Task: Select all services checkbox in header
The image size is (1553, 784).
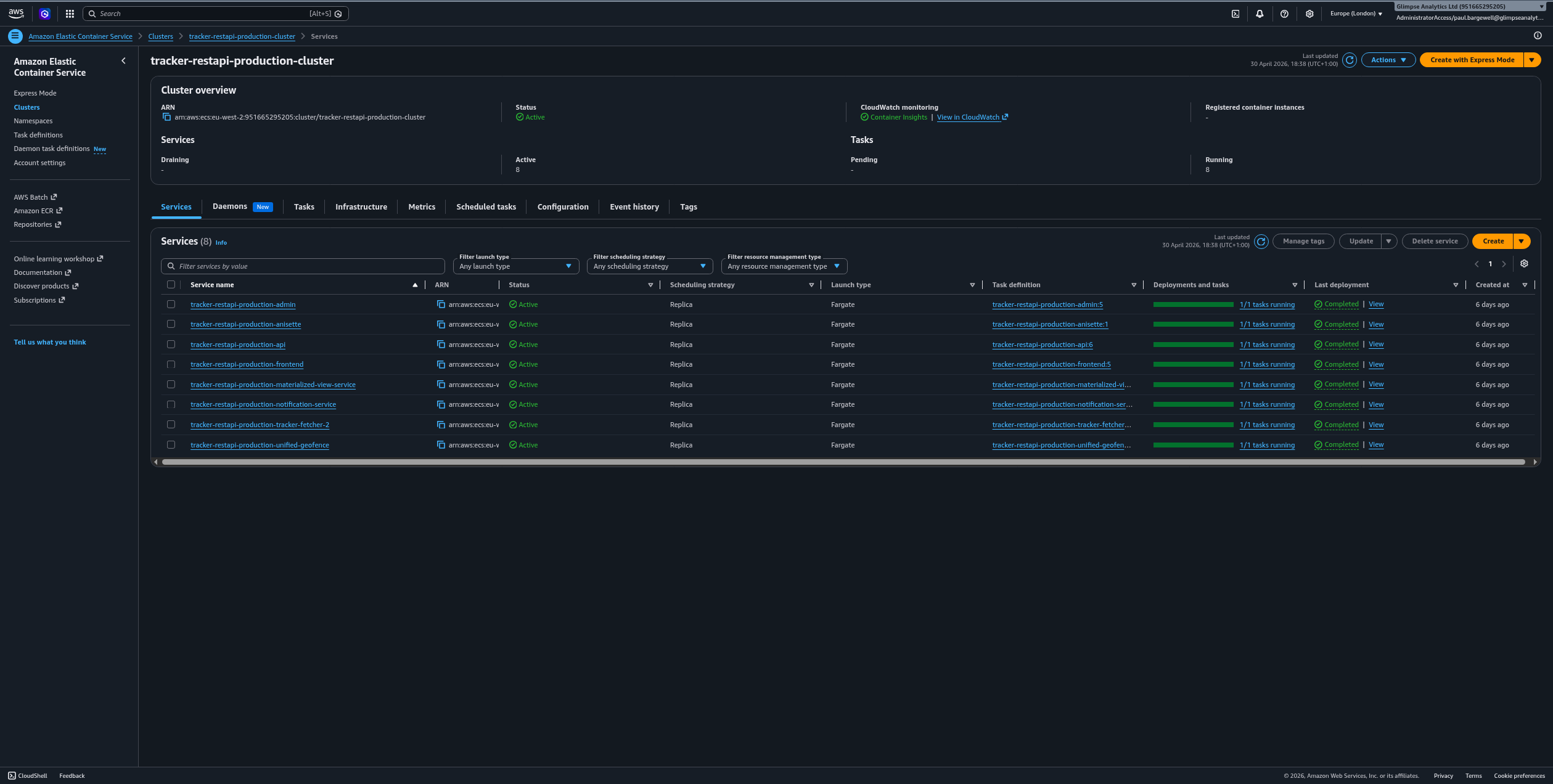Action: coord(171,285)
